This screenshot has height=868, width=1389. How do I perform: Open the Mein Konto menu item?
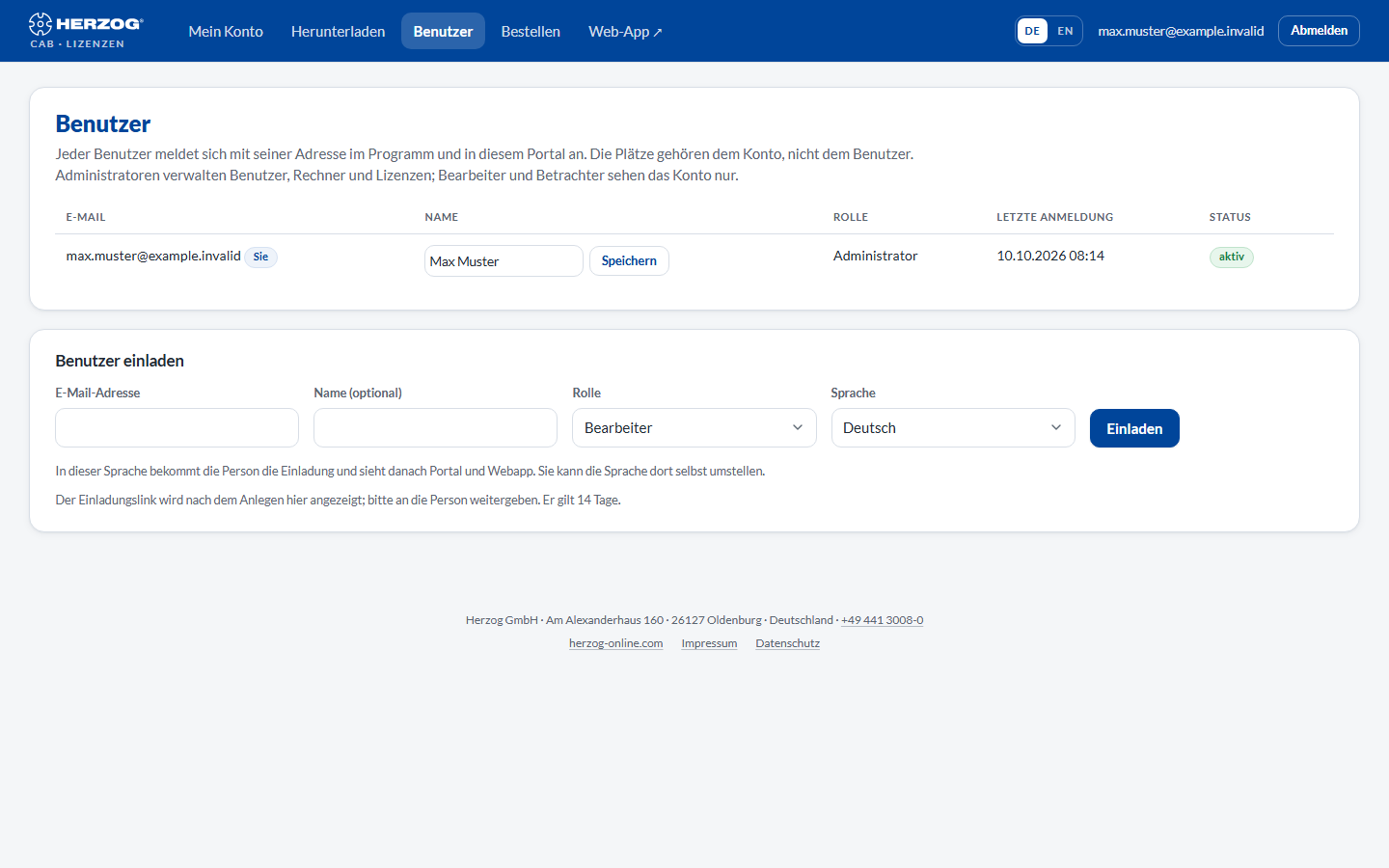coord(226,31)
